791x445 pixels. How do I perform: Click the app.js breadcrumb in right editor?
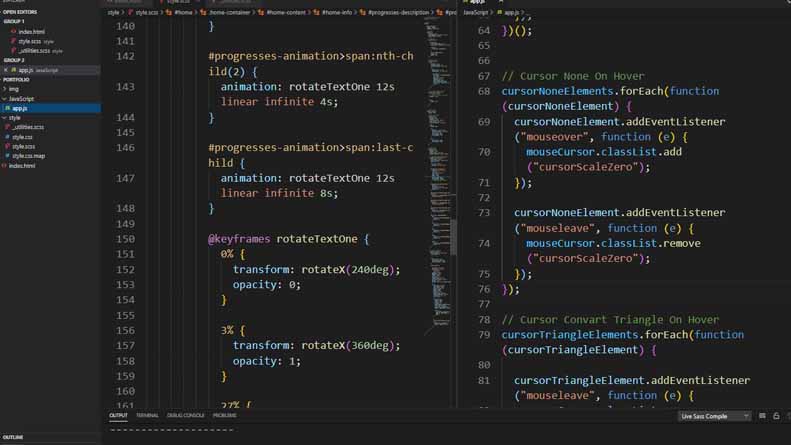click(x=511, y=13)
